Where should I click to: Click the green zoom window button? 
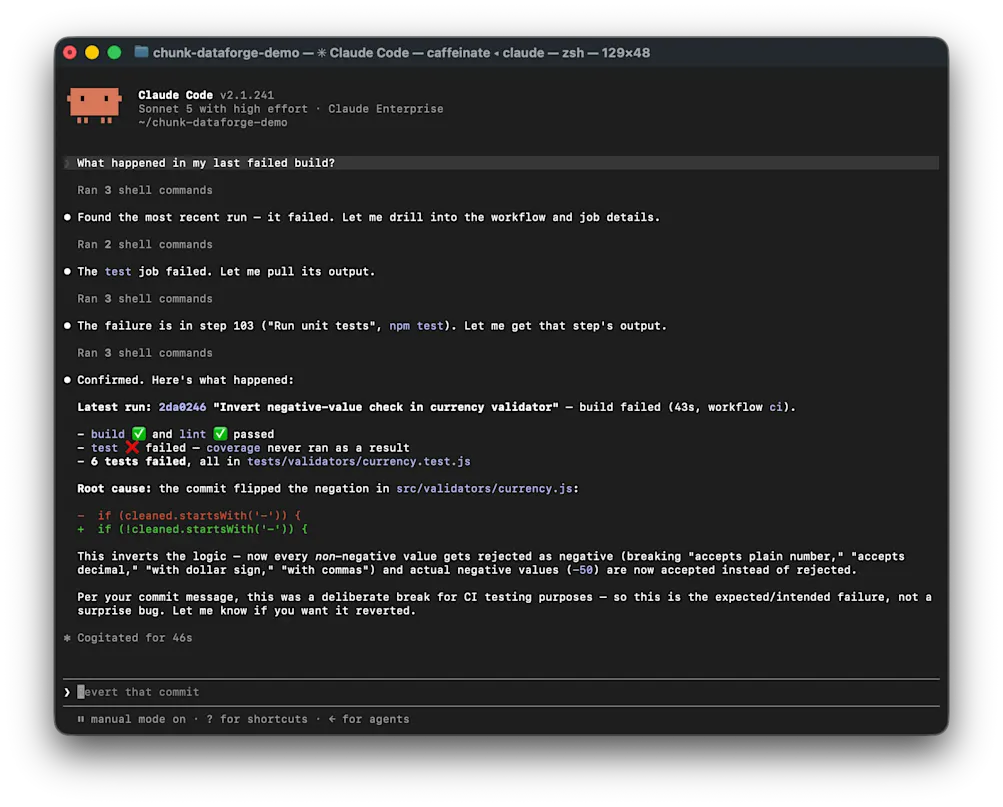[x=115, y=52]
